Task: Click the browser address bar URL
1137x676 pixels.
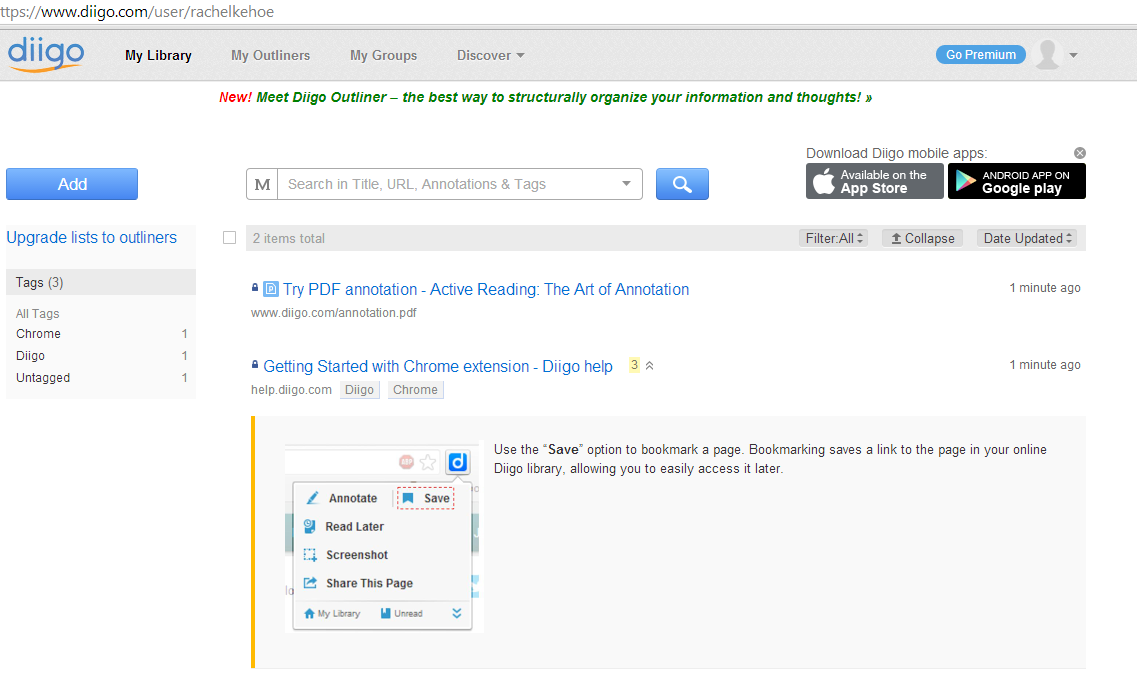Action: [137, 12]
